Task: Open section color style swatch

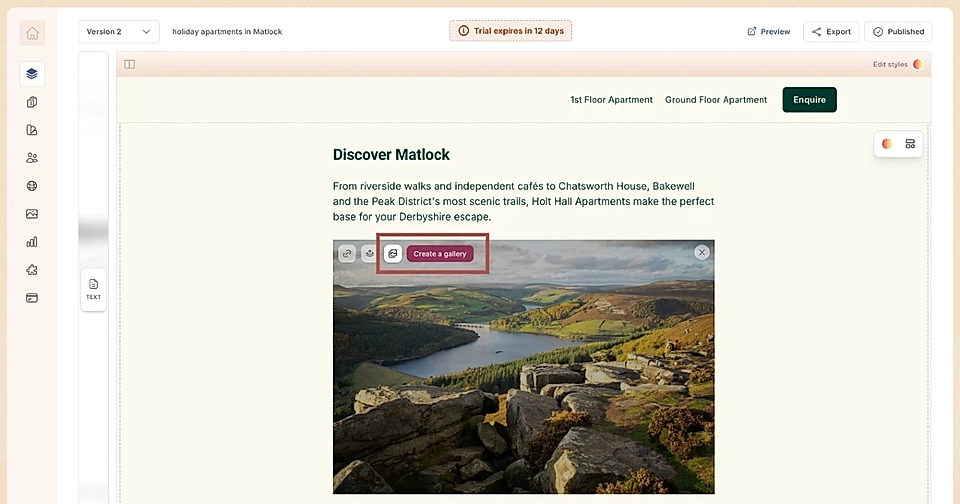Action: point(887,144)
